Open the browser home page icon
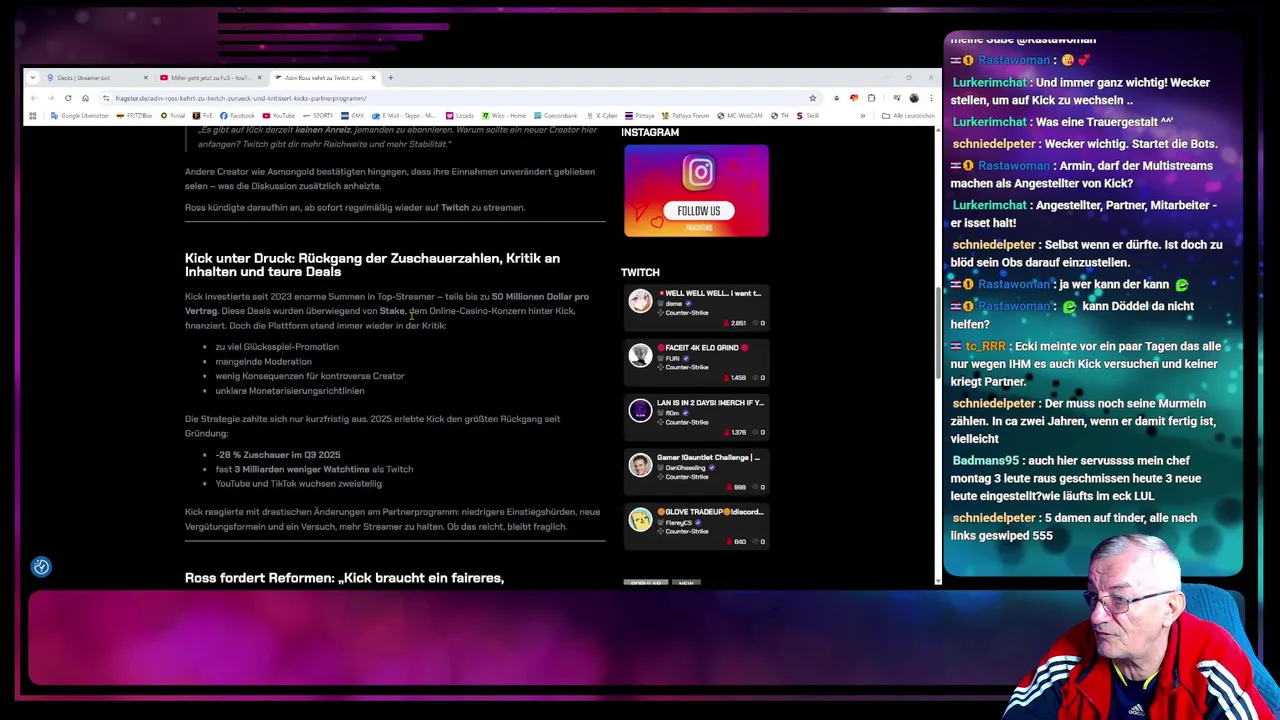Viewport: 1280px width, 720px height. 85,98
